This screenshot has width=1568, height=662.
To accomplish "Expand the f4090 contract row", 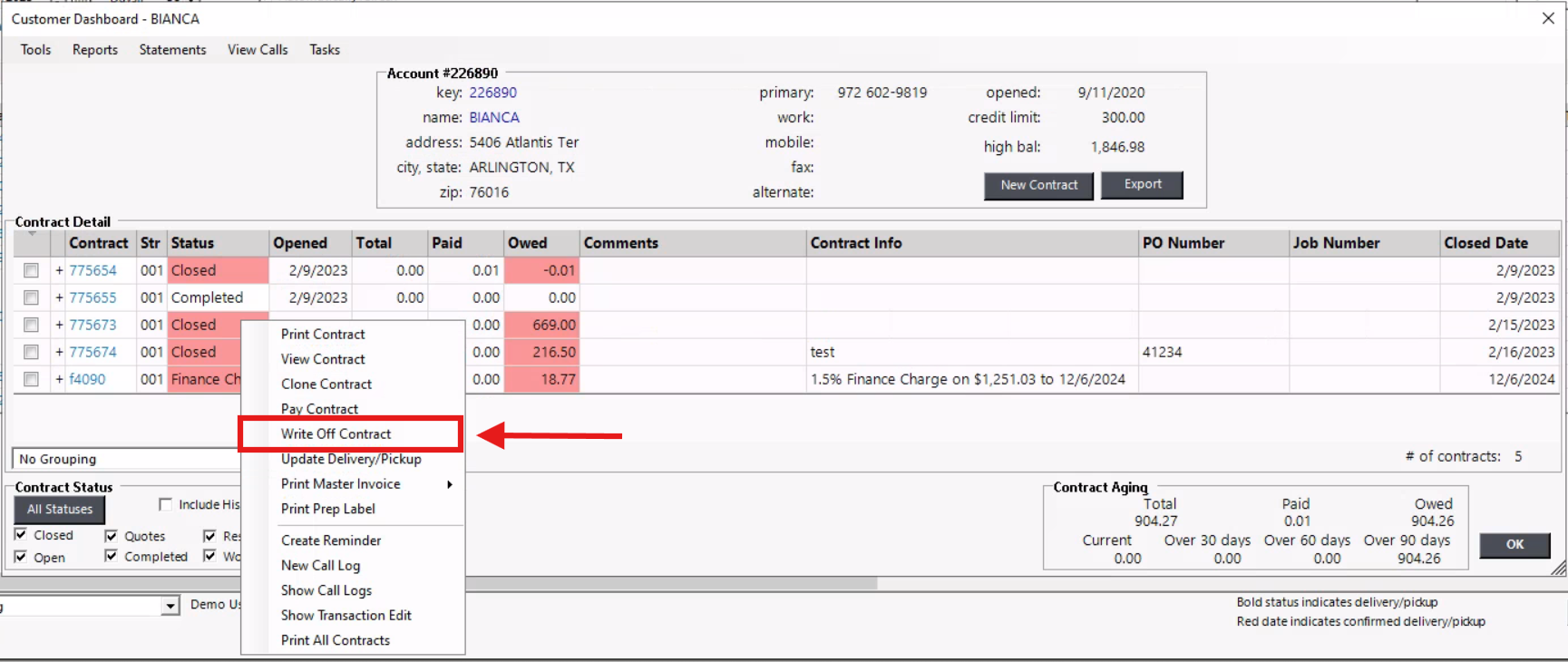I will coord(59,379).
